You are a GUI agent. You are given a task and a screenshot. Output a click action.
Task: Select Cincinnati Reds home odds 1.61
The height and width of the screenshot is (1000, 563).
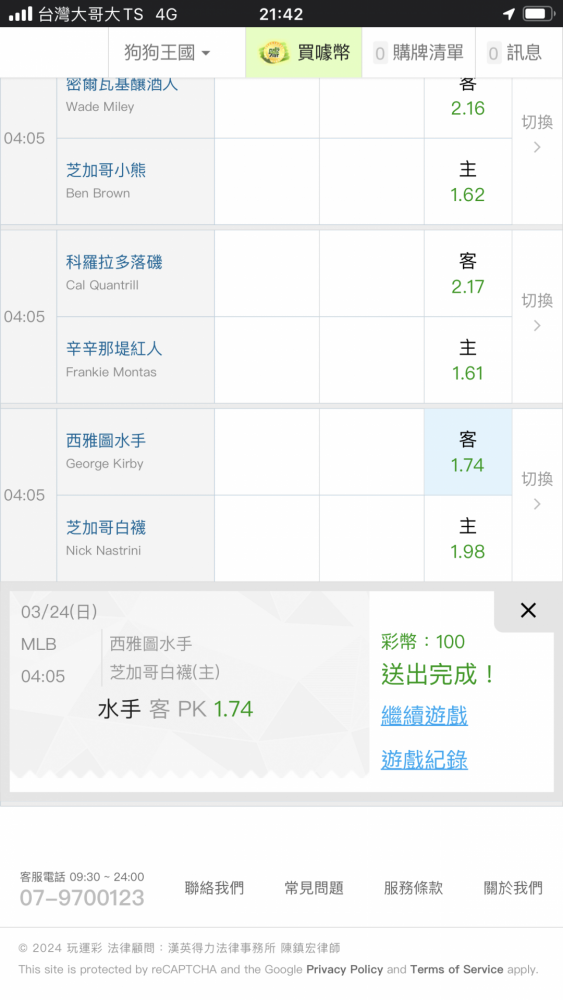click(468, 360)
